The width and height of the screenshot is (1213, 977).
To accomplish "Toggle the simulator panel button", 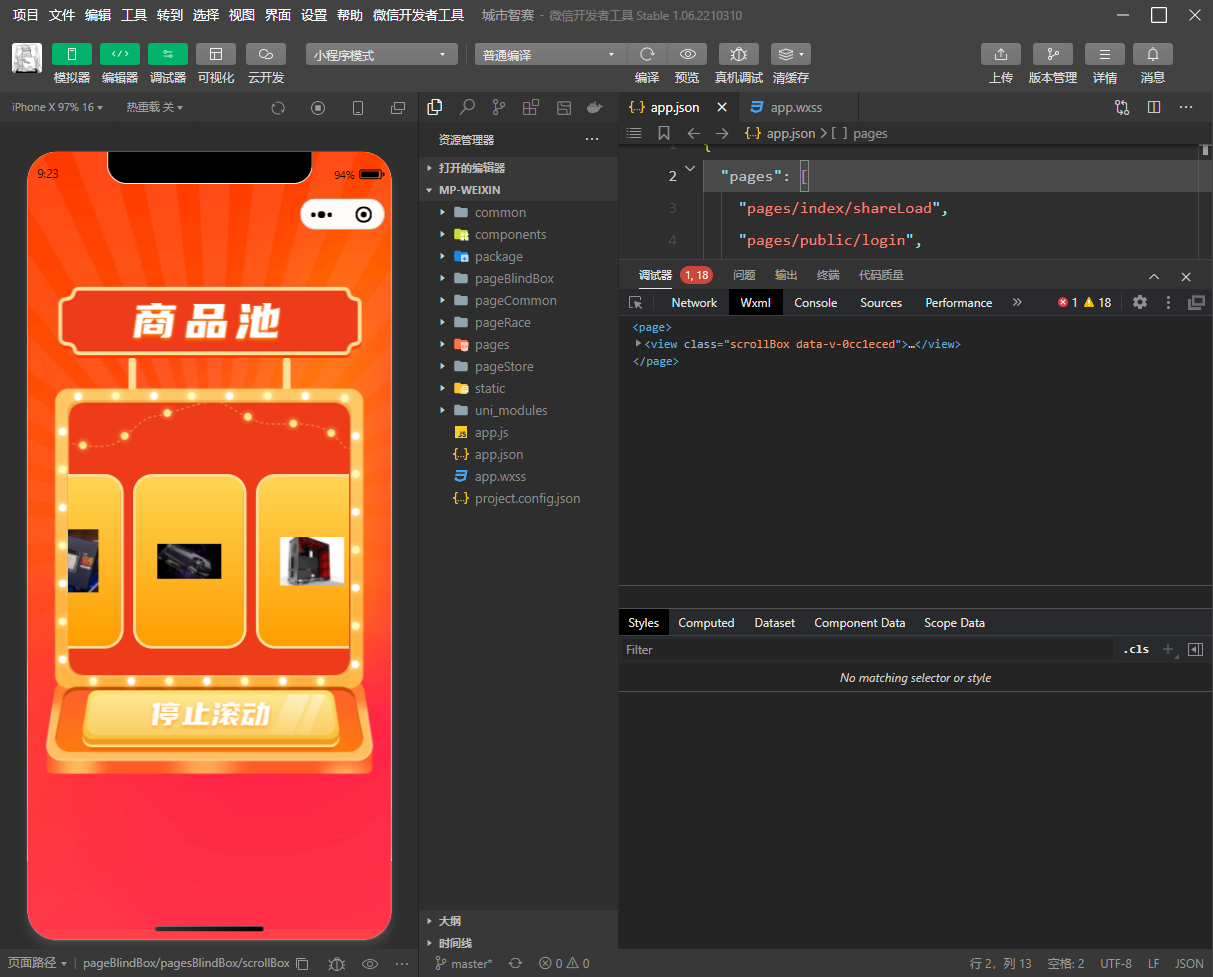I will coord(71,55).
